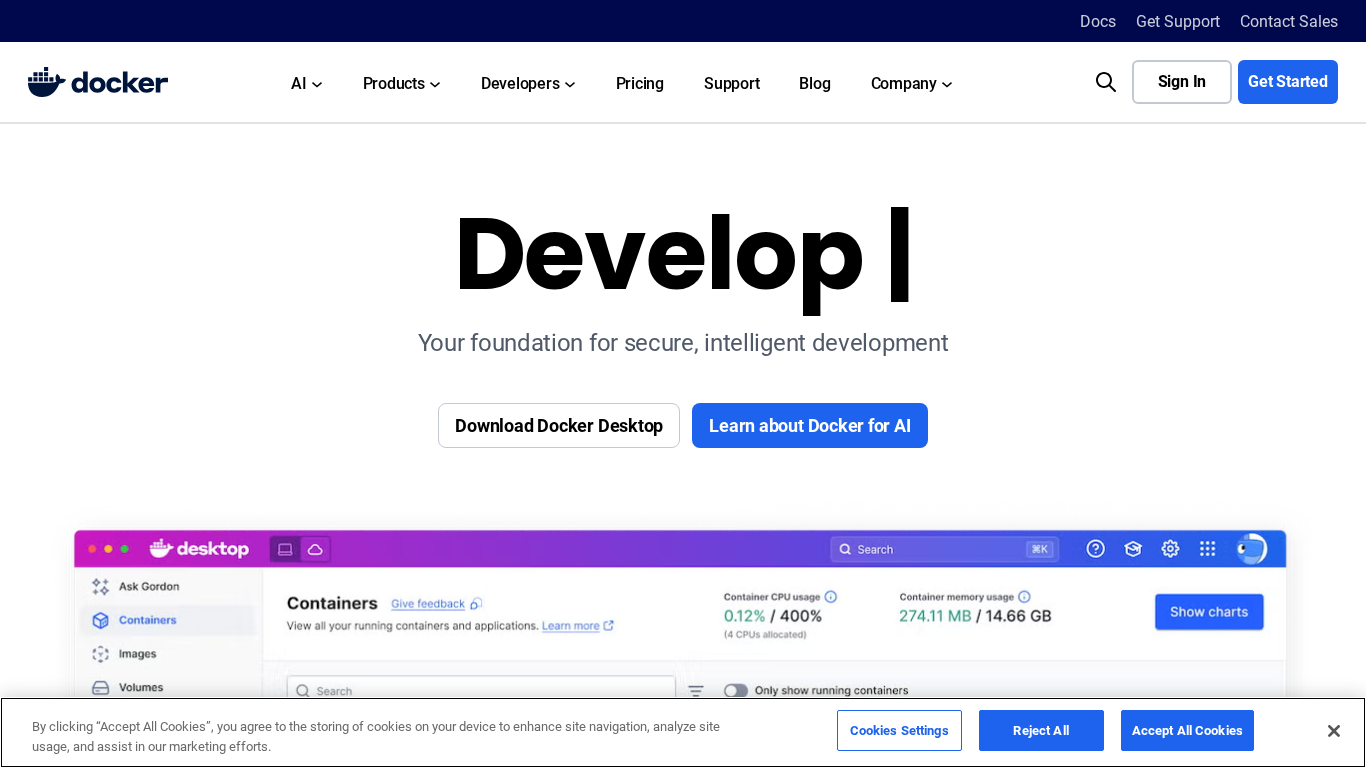Click Show charts button in preview
The width and height of the screenshot is (1366, 768).
pos(1209,612)
